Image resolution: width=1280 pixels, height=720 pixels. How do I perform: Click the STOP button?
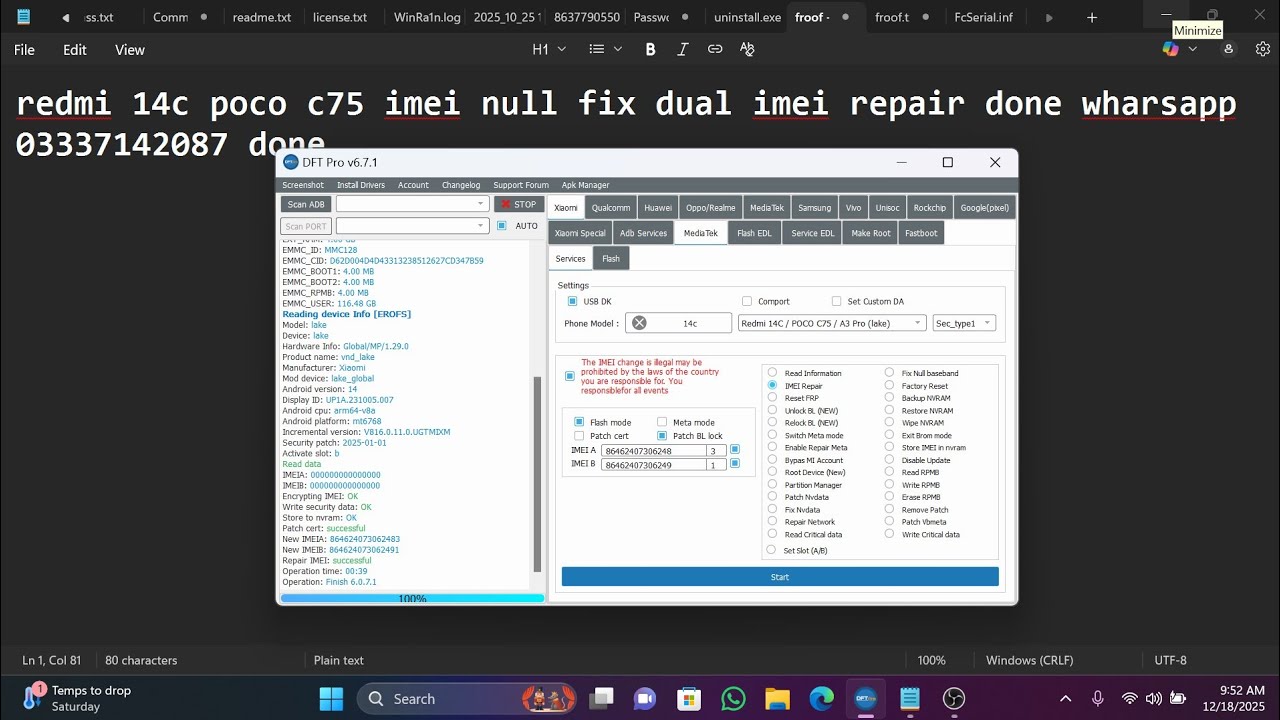point(518,204)
